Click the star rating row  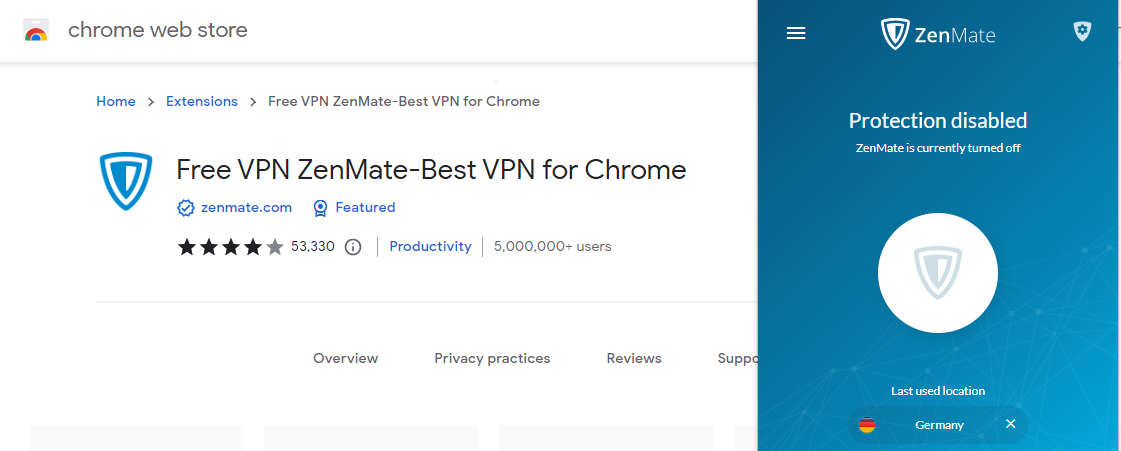pos(231,247)
